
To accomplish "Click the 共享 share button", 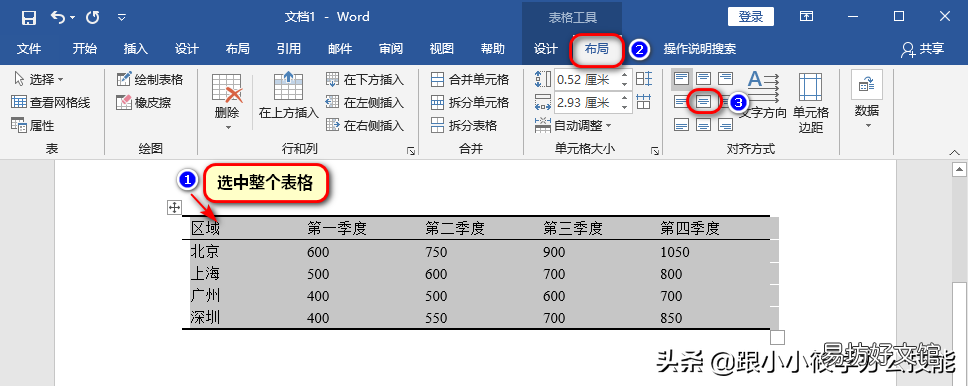I will [923, 49].
